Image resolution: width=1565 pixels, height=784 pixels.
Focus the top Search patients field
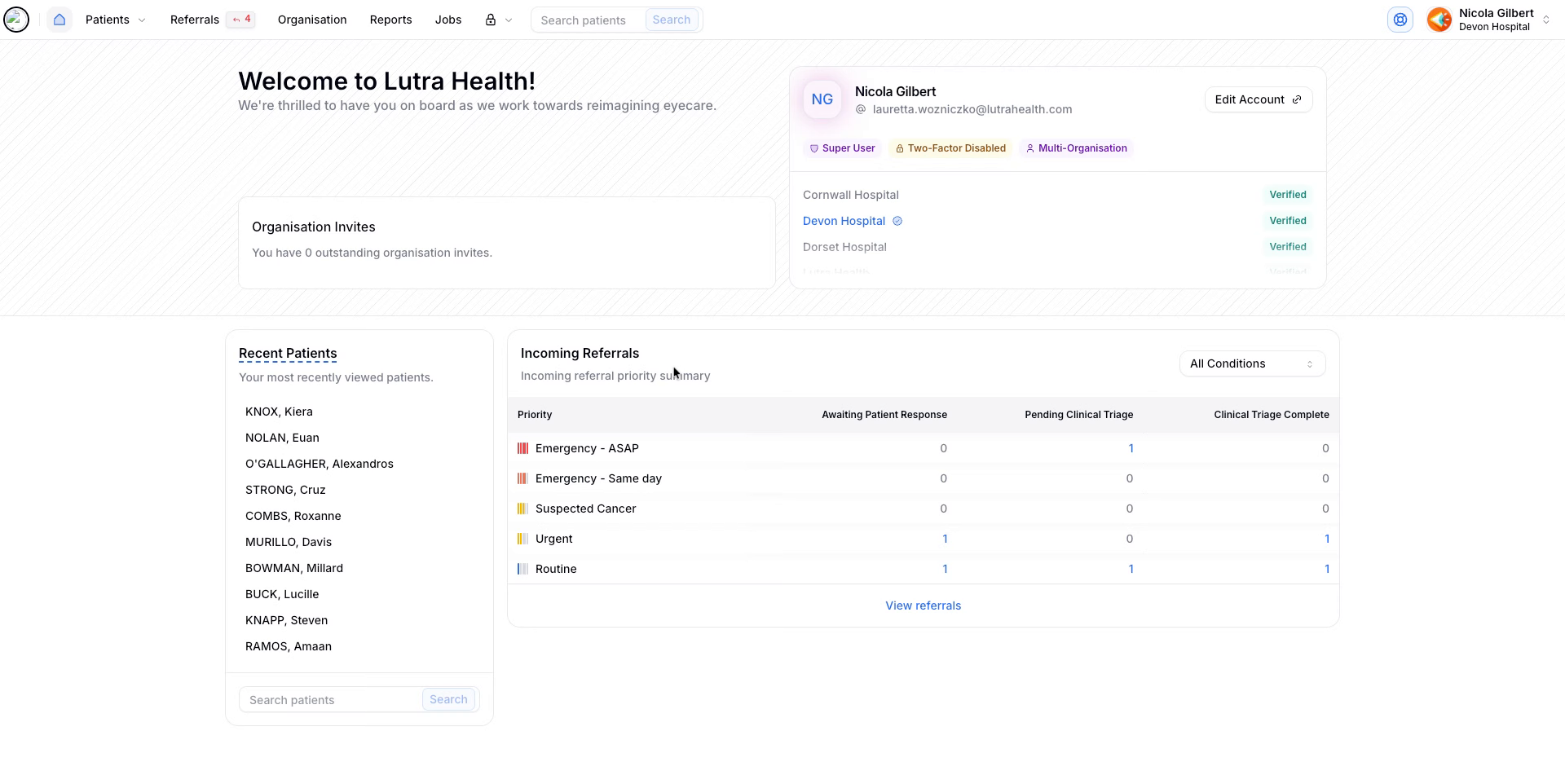click(589, 20)
